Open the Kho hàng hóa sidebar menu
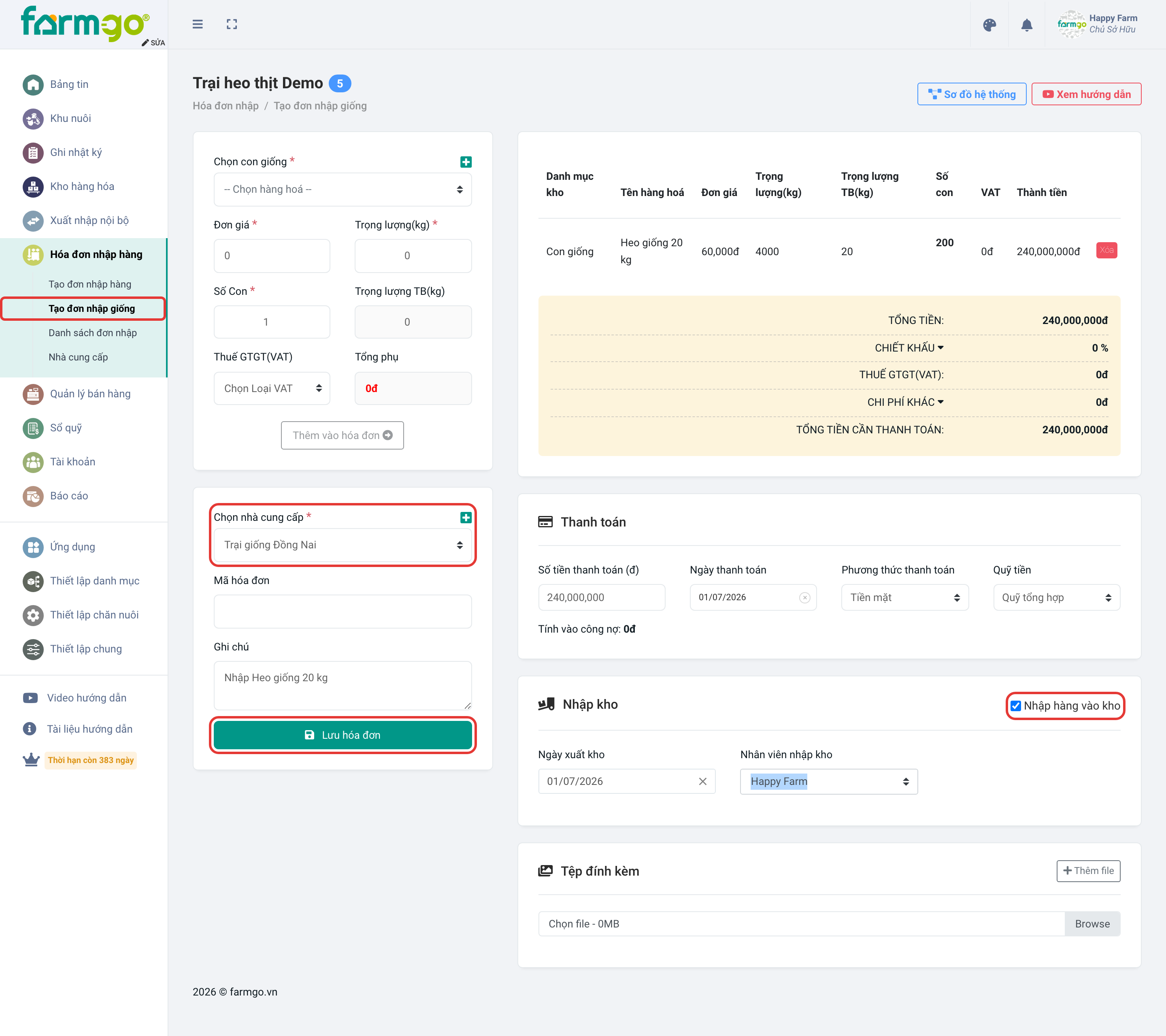 point(82,187)
